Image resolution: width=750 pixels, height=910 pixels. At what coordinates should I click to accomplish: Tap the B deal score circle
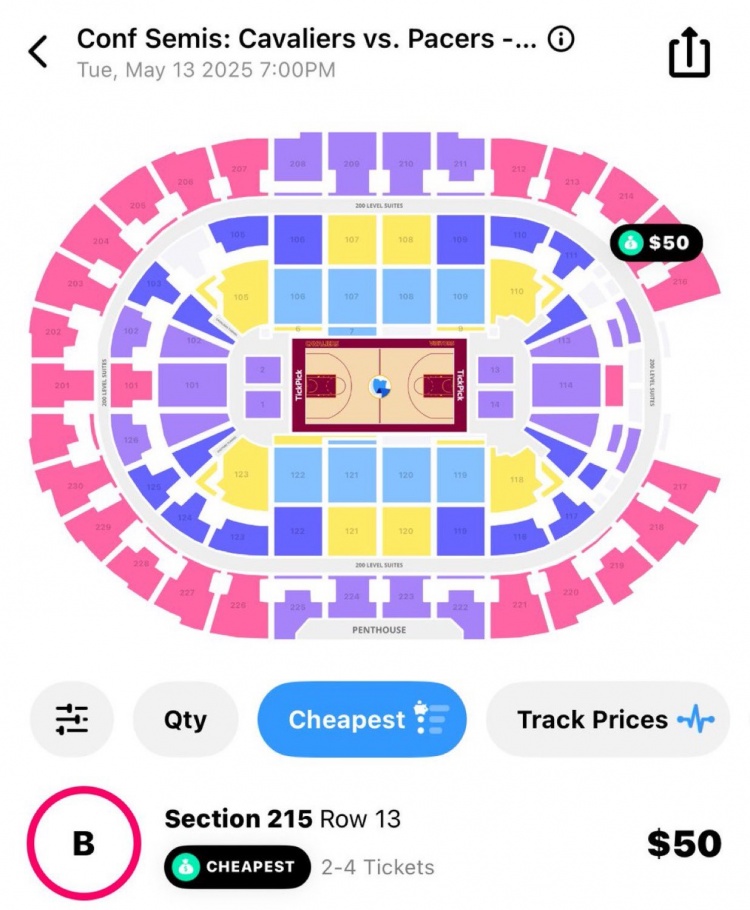[84, 843]
